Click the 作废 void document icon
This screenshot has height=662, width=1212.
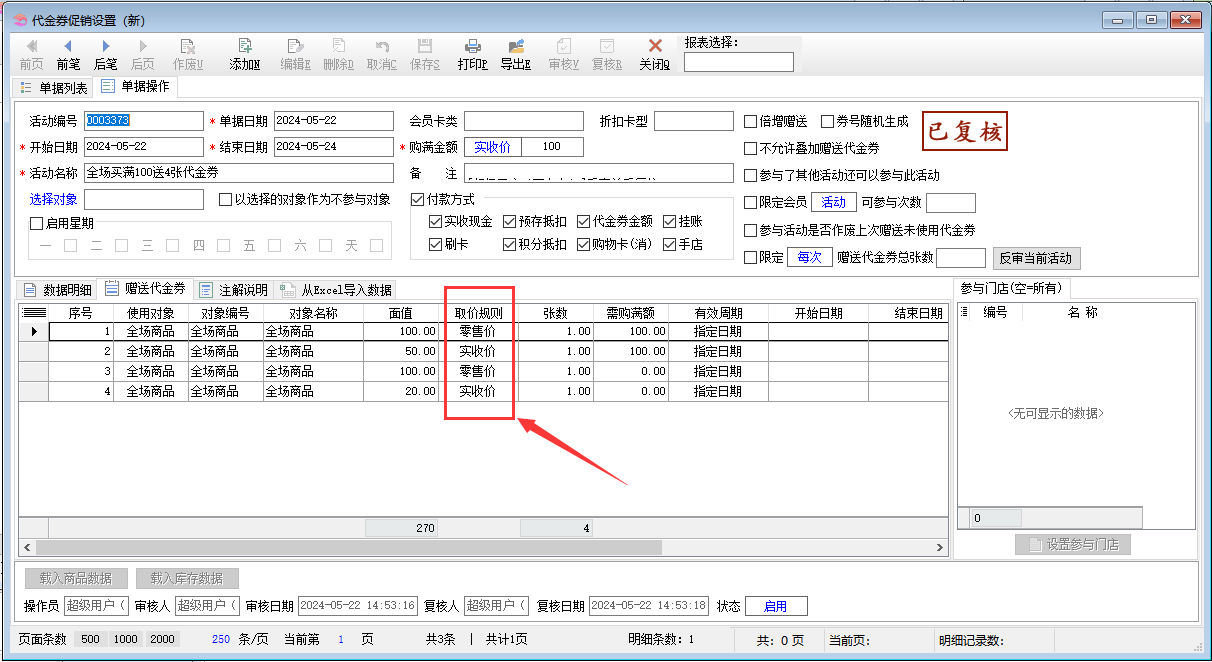187,54
